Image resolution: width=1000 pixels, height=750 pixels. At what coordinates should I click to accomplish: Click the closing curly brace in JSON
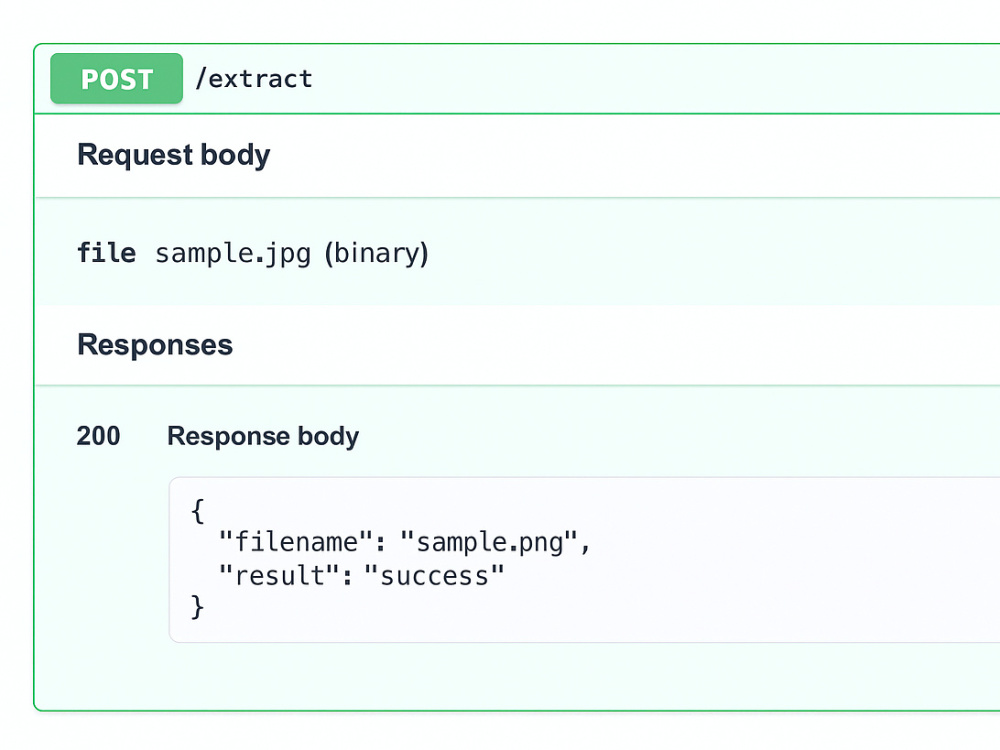point(198,607)
